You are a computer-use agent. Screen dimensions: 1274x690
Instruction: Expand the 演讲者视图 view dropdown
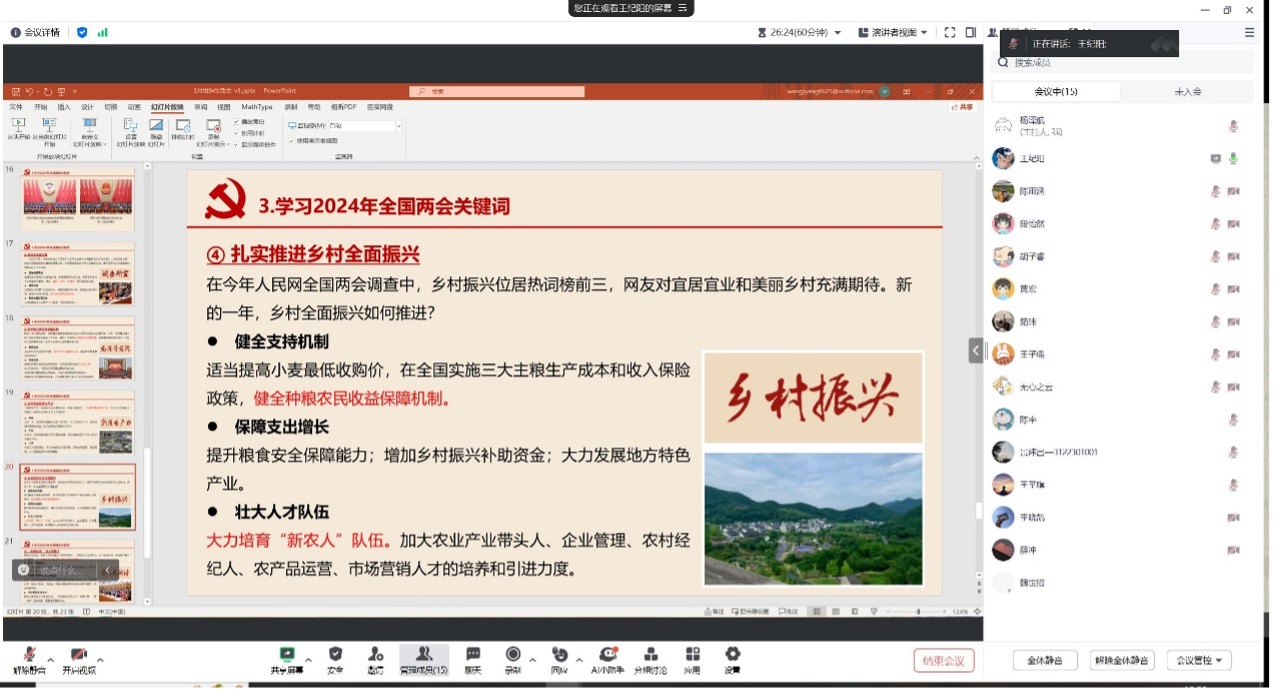(892, 33)
